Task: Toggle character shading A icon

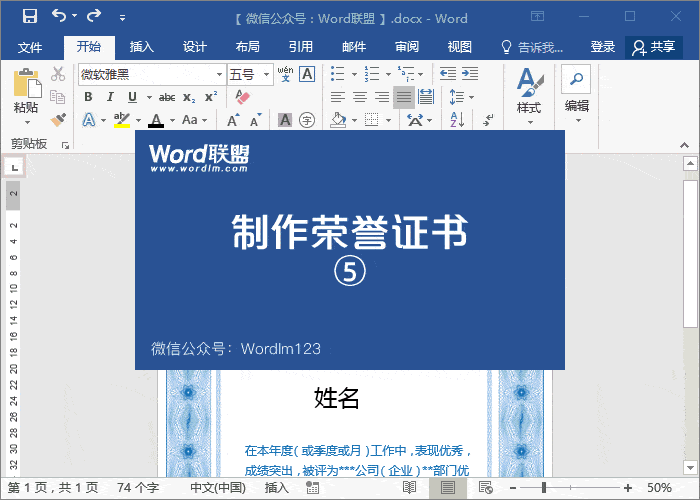Action: point(285,120)
